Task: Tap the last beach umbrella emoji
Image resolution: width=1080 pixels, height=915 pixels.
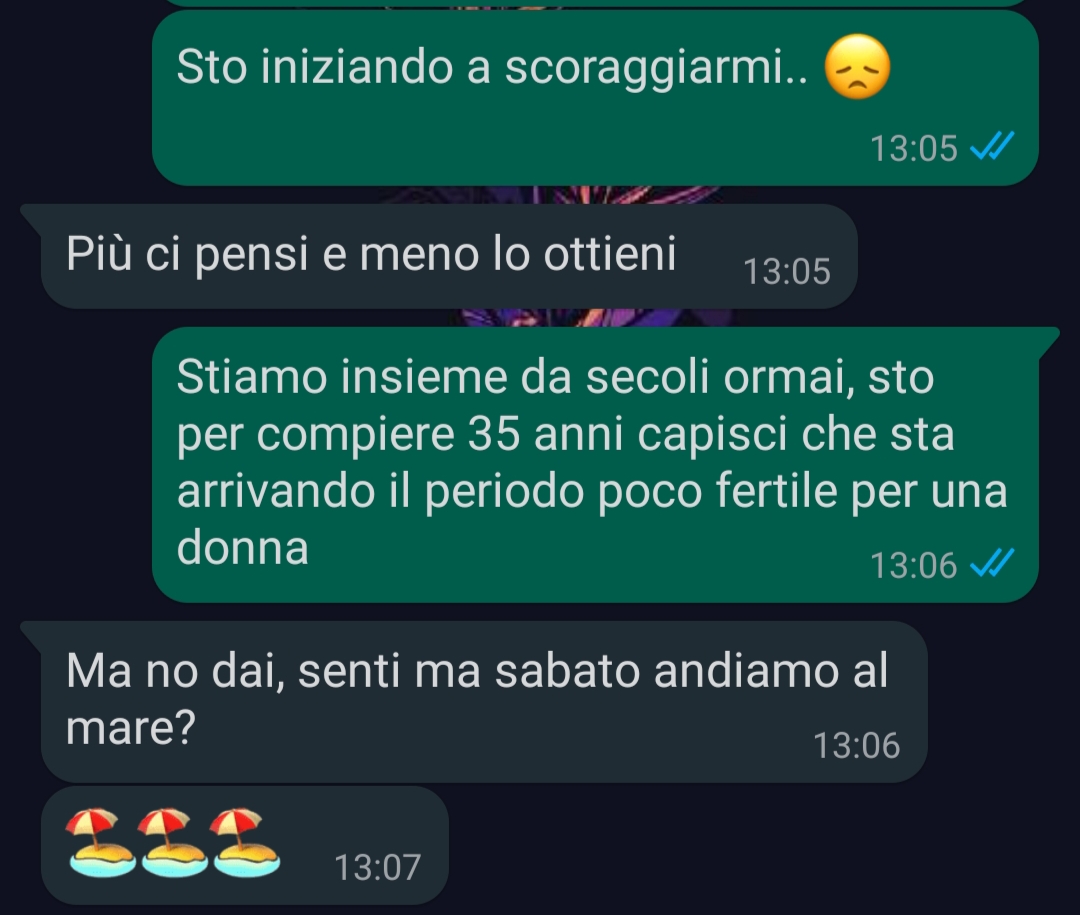Action: pos(245,842)
